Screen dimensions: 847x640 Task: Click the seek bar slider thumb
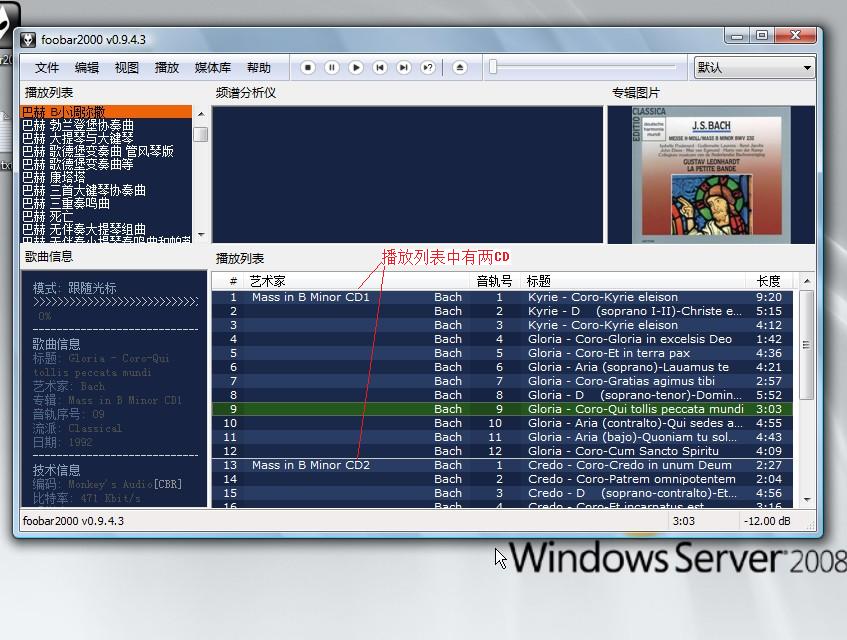(x=493, y=67)
